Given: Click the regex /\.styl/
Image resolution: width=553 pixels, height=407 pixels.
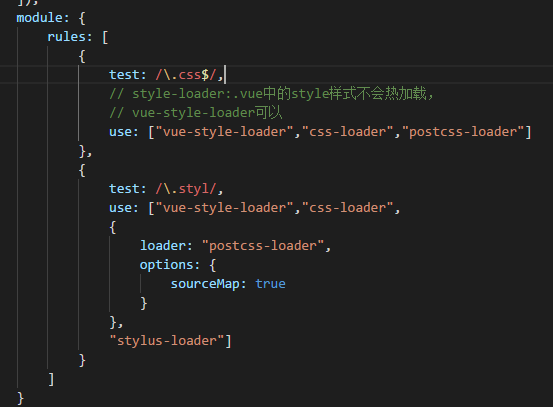Looking at the screenshot, I should pyautogui.click(x=186, y=189).
